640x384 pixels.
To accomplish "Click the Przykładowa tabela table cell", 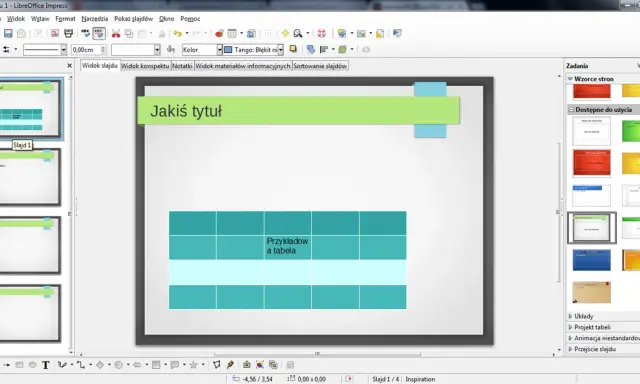I will tap(287, 246).
